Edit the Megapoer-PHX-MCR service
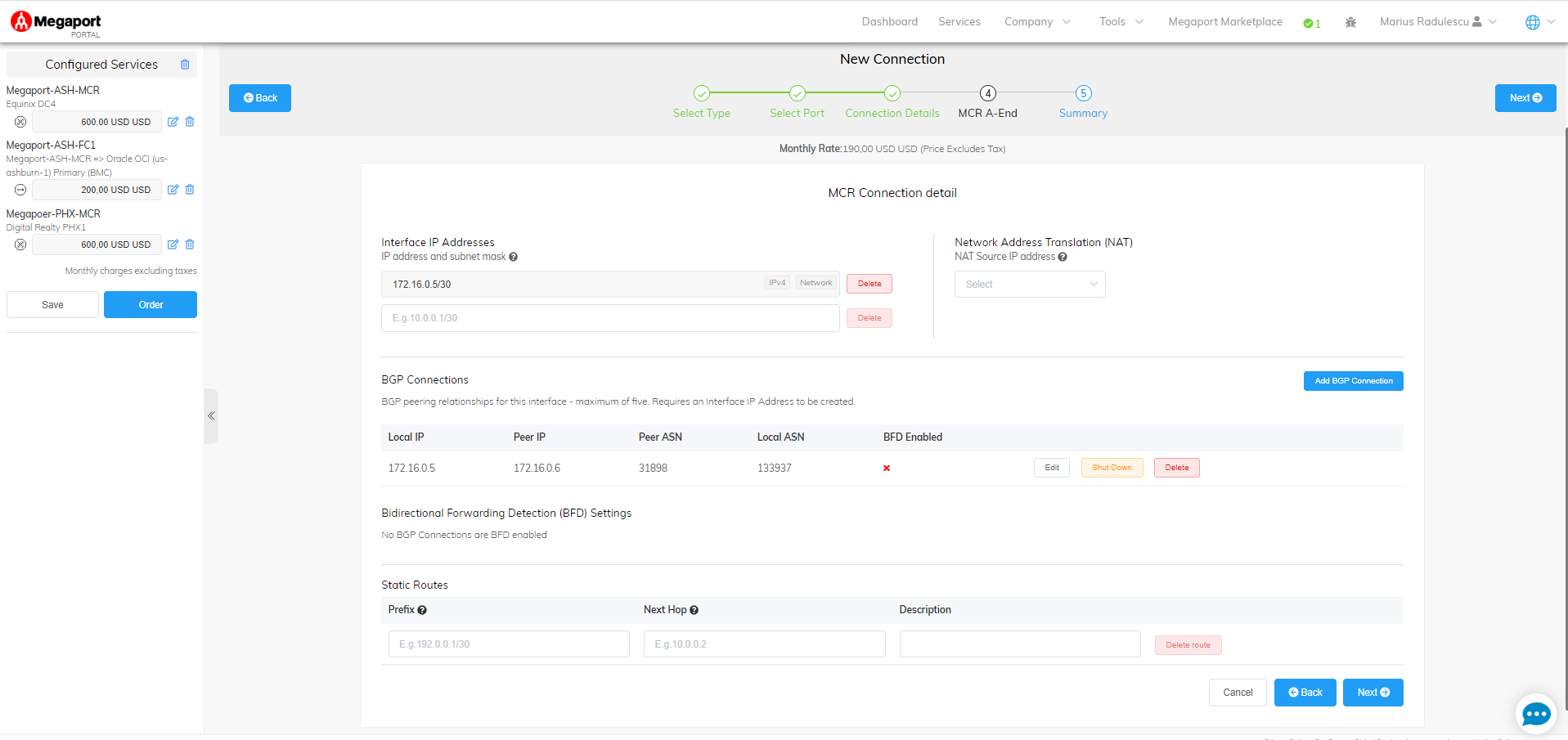Image resolution: width=1568 pixels, height=740 pixels. pyautogui.click(x=173, y=244)
